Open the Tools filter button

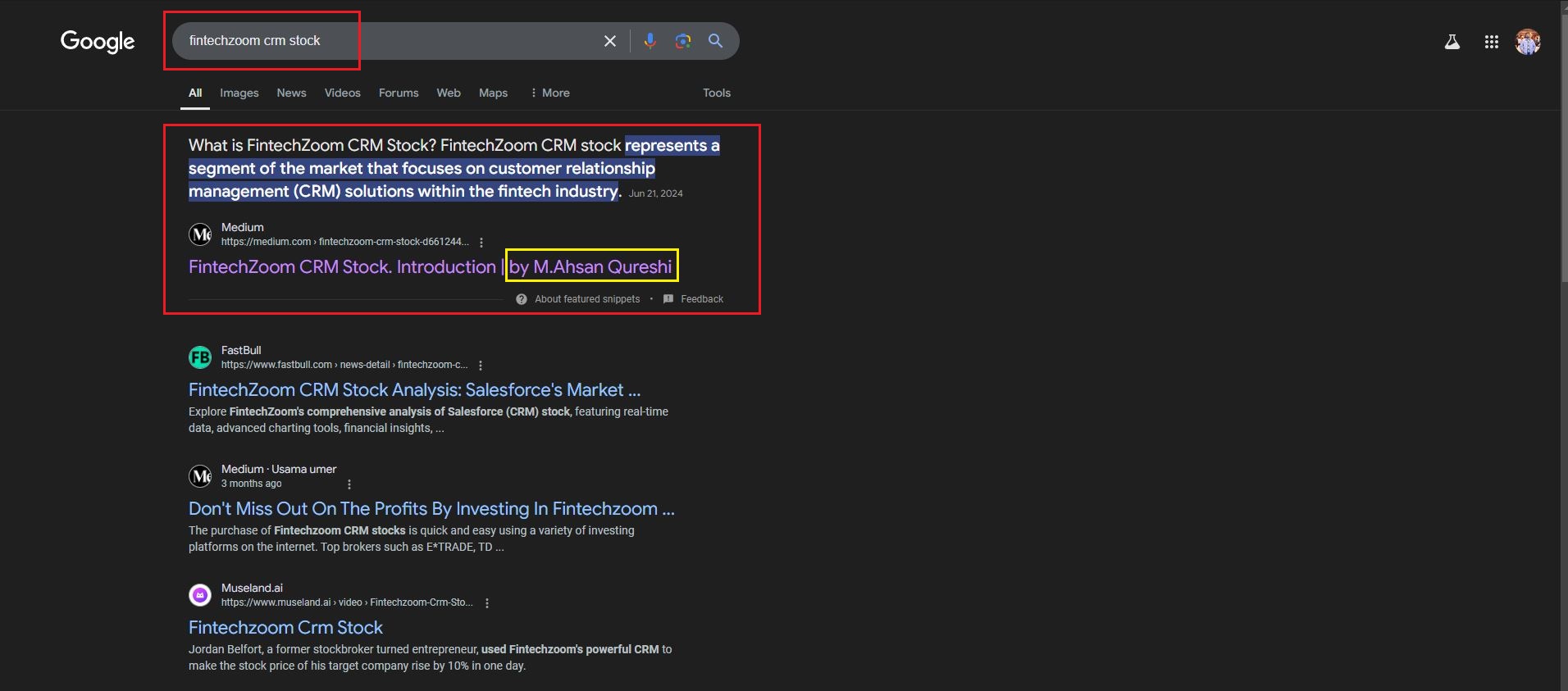pyautogui.click(x=716, y=93)
